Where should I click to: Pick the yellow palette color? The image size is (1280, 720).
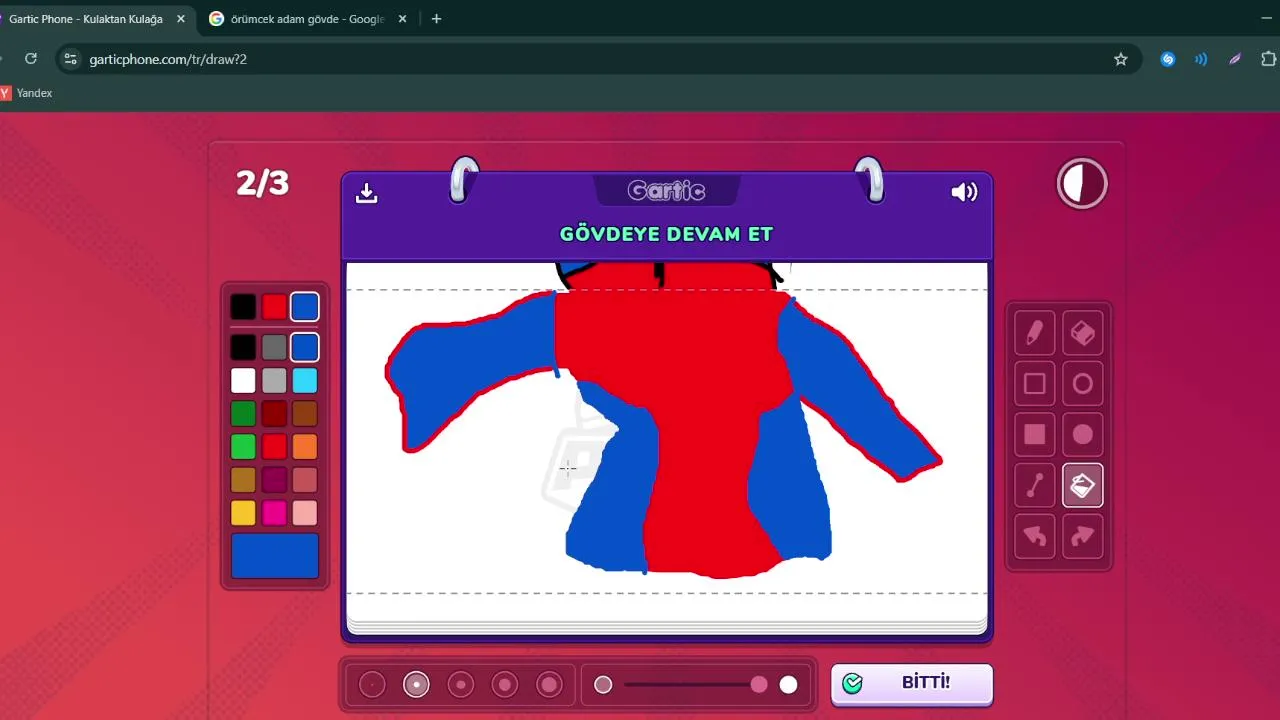coord(243,513)
